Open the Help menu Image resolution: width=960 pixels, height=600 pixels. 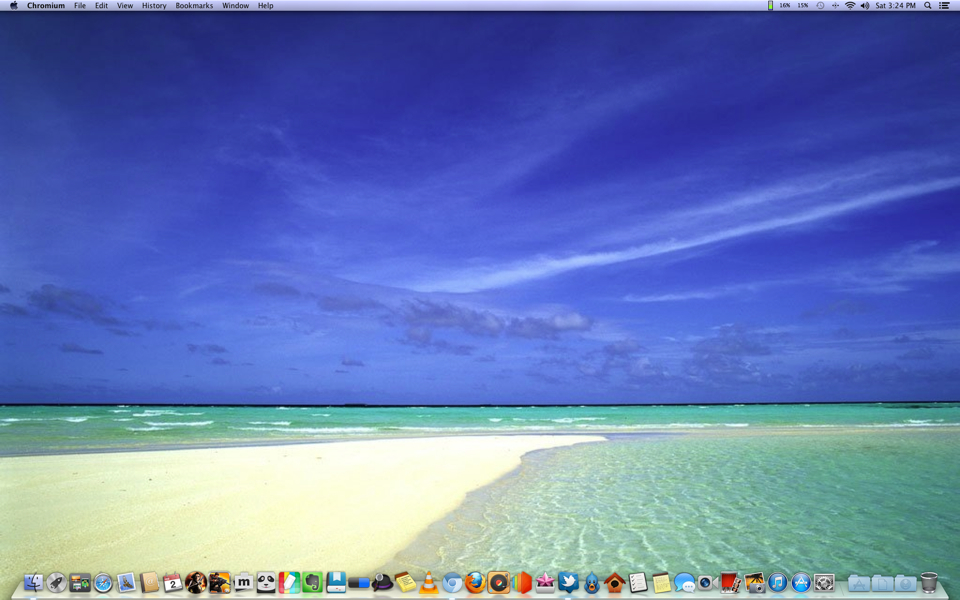coord(265,6)
